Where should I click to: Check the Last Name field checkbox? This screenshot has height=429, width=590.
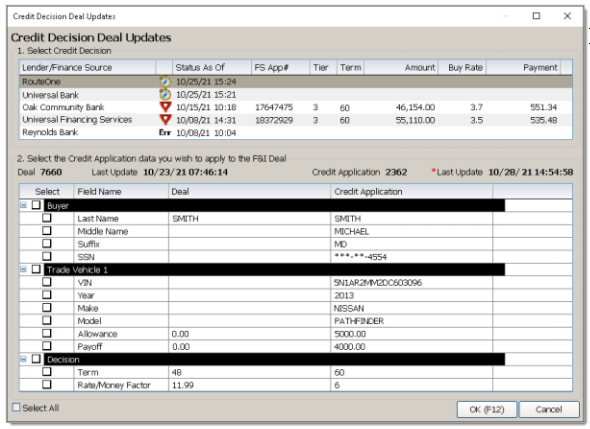(47, 218)
